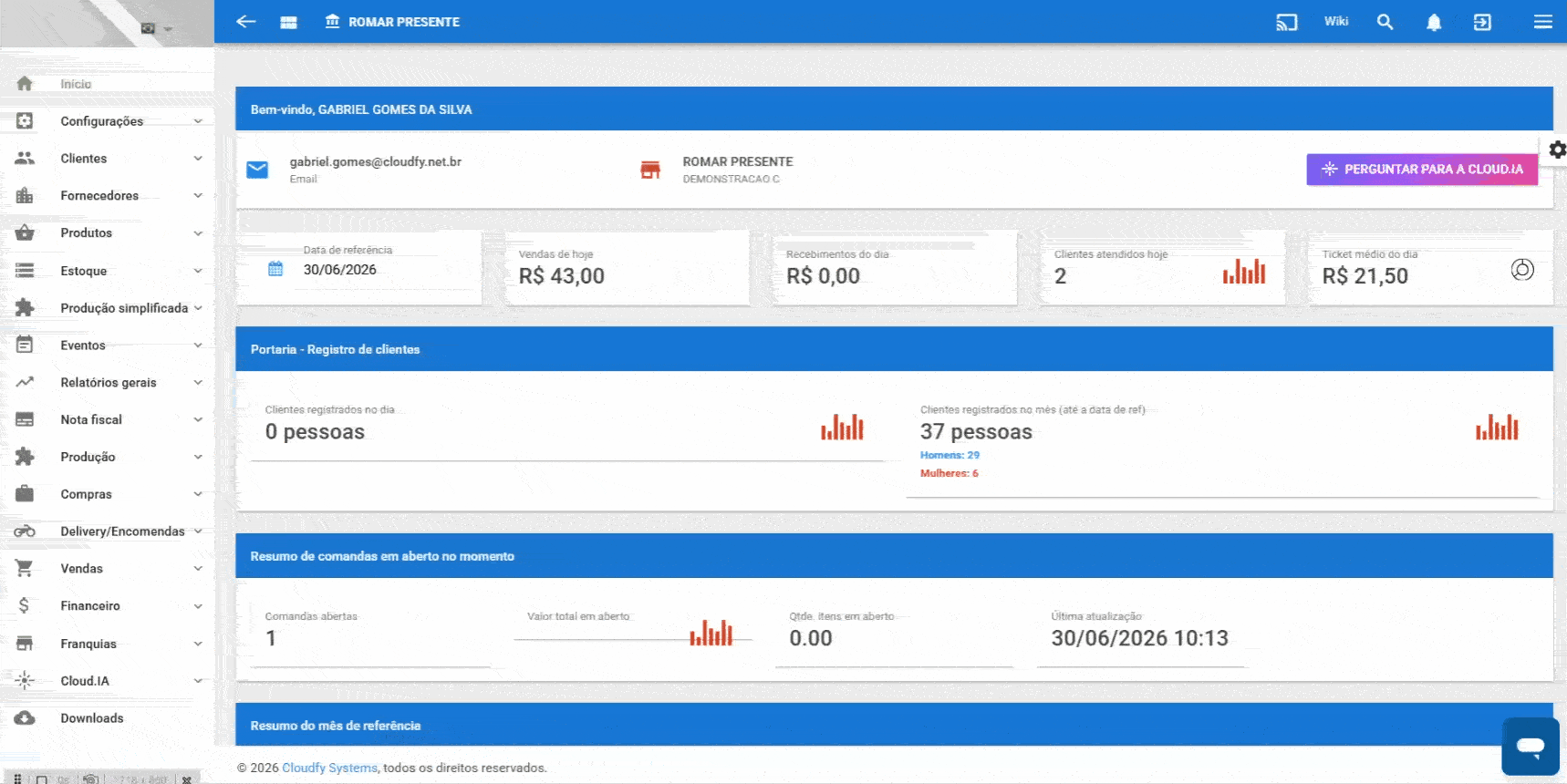Click chart icon in Clientes atendidos hoje
This screenshot has width=1567, height=784.
pyautogui.click(x=1244, y=271)
